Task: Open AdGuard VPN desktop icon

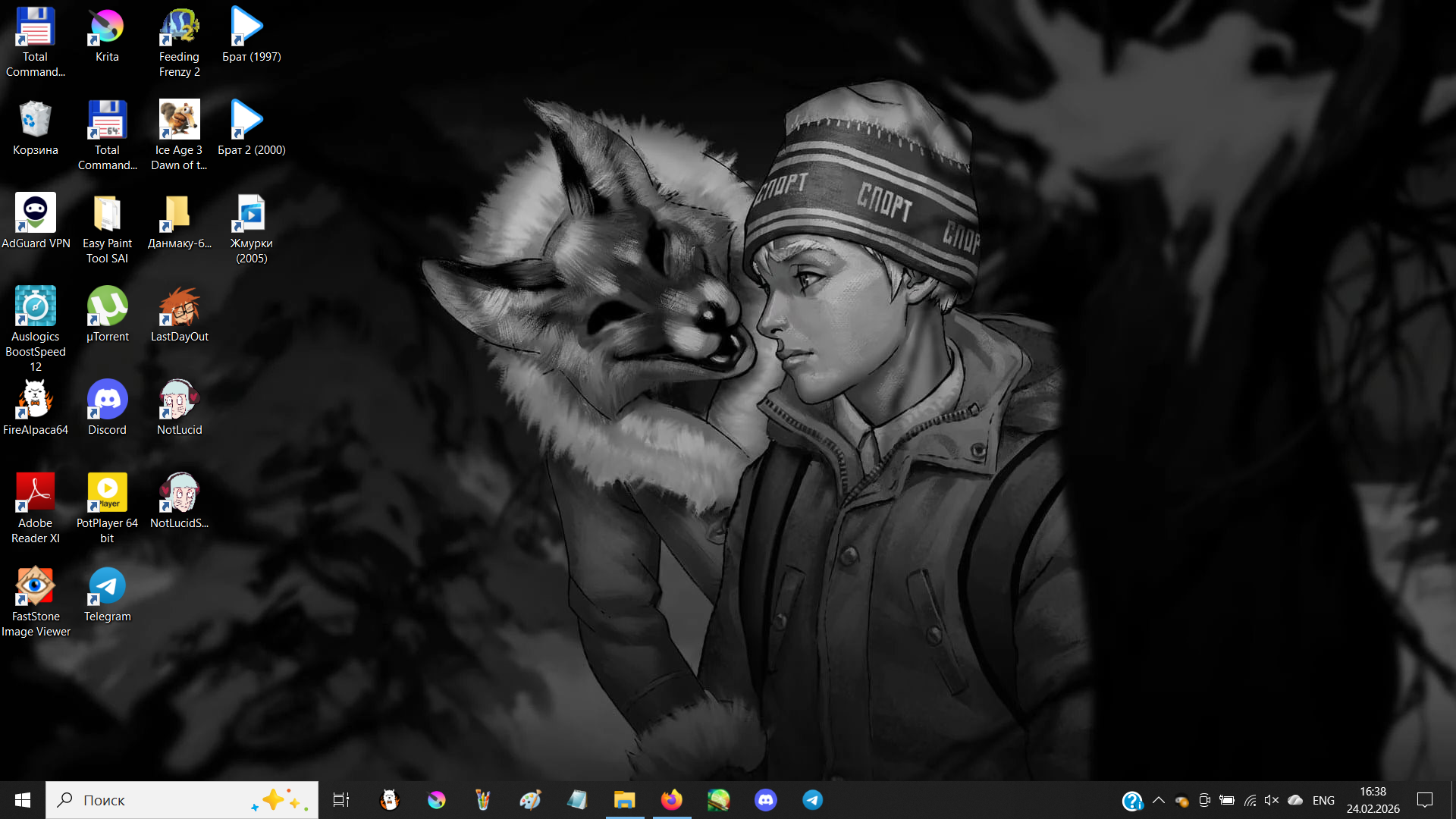Action: (x=35, y=213)
